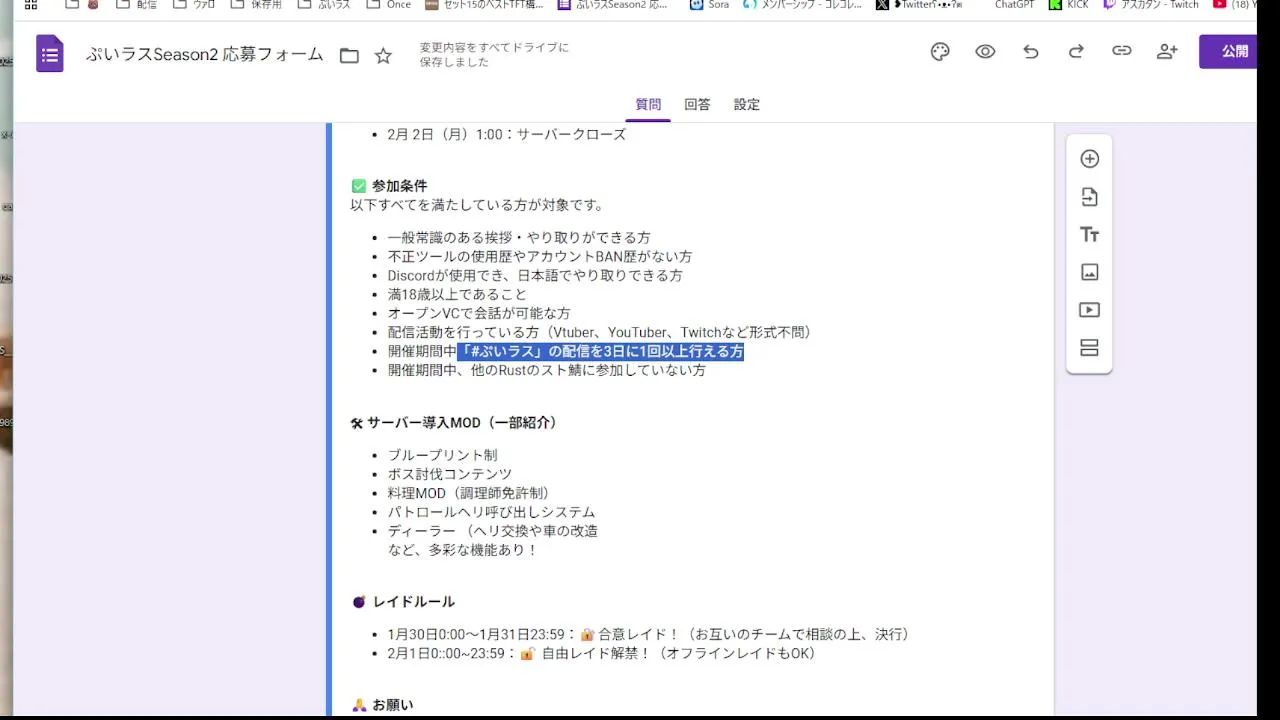Switch to the 回答 tab
The width and height of the screenshot is (1280, 720).
tap(697, 104)
